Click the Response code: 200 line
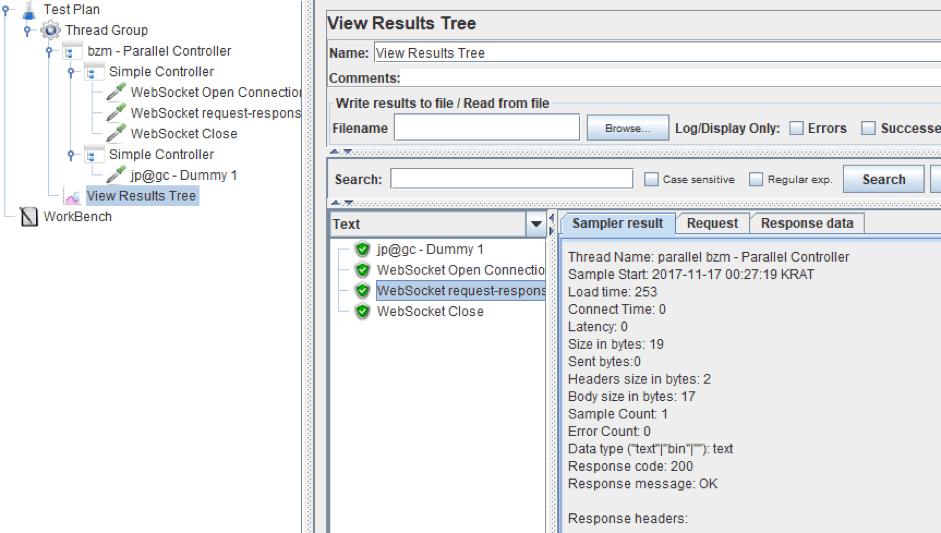 click(630, 466)
